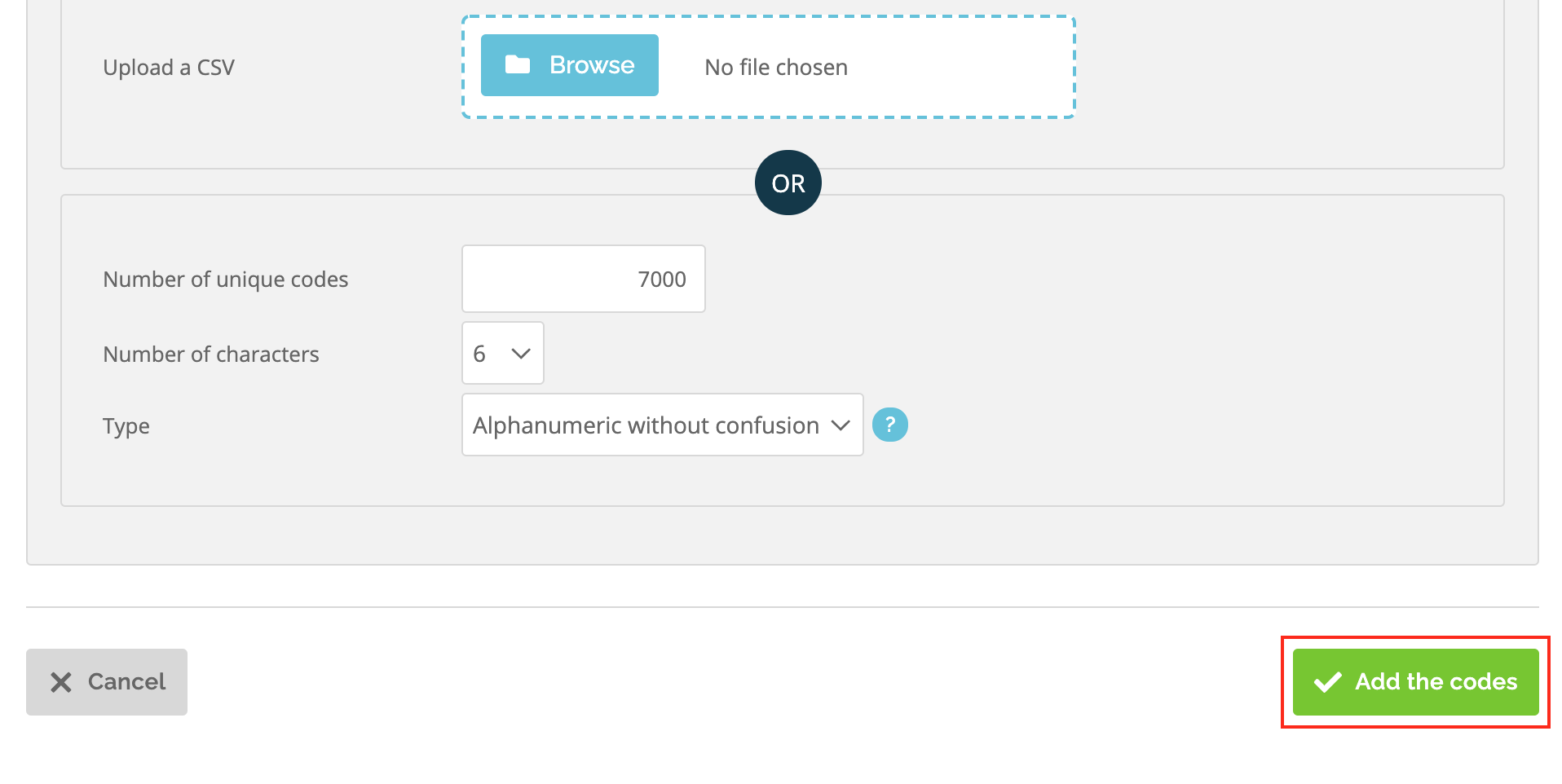The width and height of the screenshot is (1562, 784).
Task: Click the chevron beside the 6 value
Action: click(x=521, y=354)
